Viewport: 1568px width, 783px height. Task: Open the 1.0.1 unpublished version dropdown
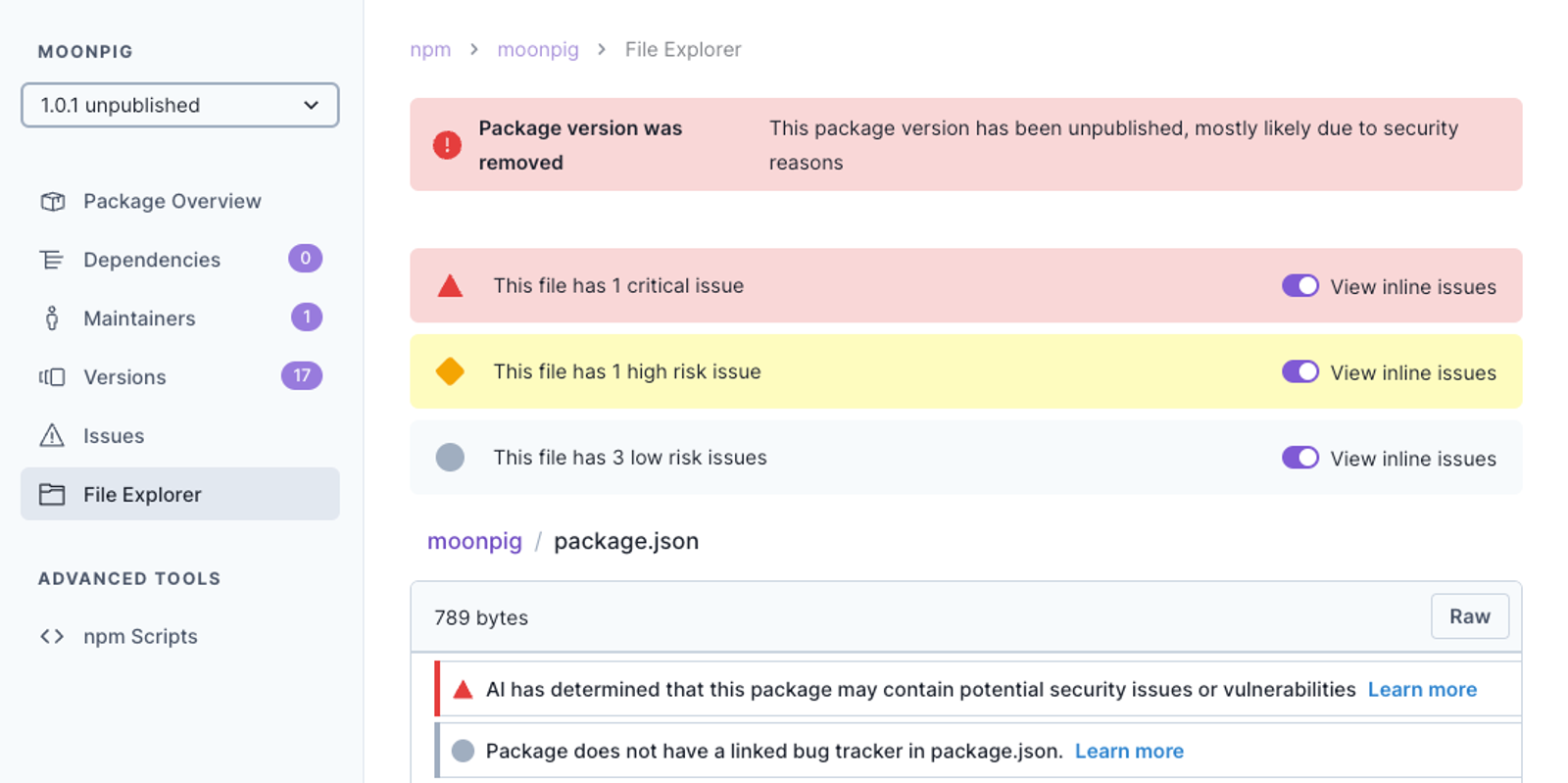180,105
